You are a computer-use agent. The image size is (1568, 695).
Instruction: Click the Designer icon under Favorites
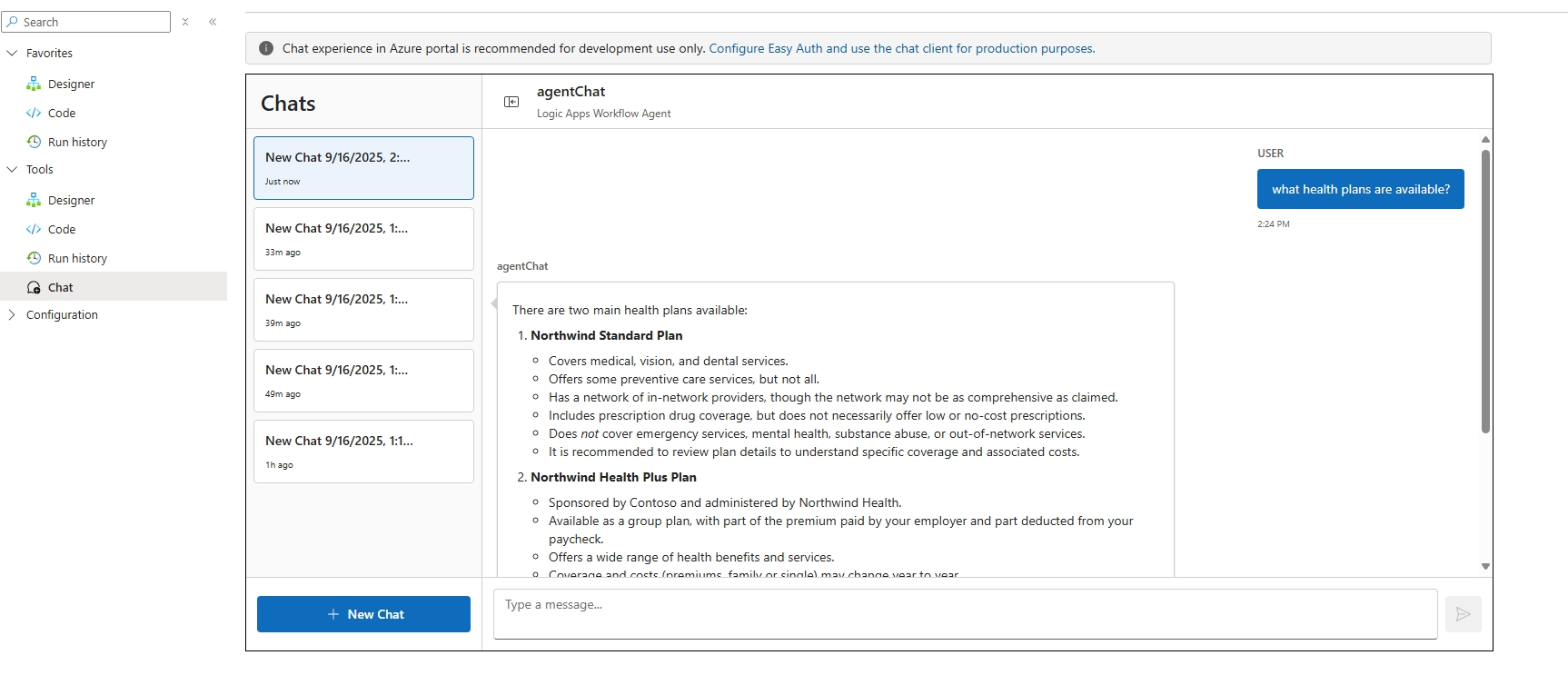click(x=34, y=84)
